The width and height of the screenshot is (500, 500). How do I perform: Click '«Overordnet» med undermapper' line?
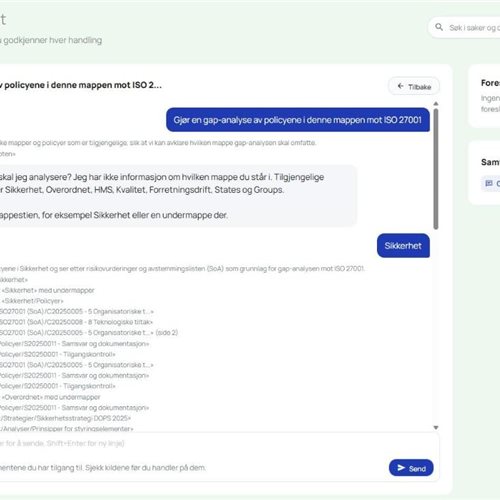[51, 397]
